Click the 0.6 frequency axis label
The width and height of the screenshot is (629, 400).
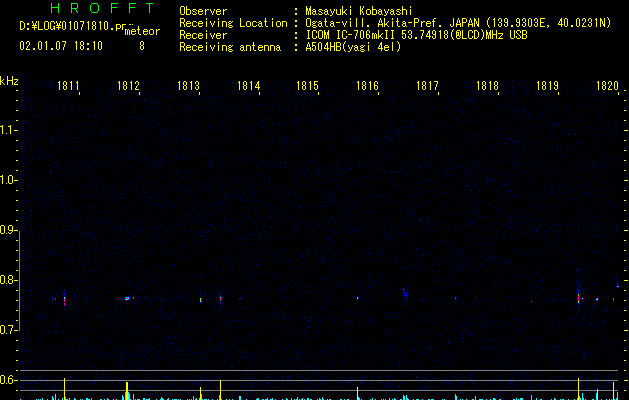[8, 380]
